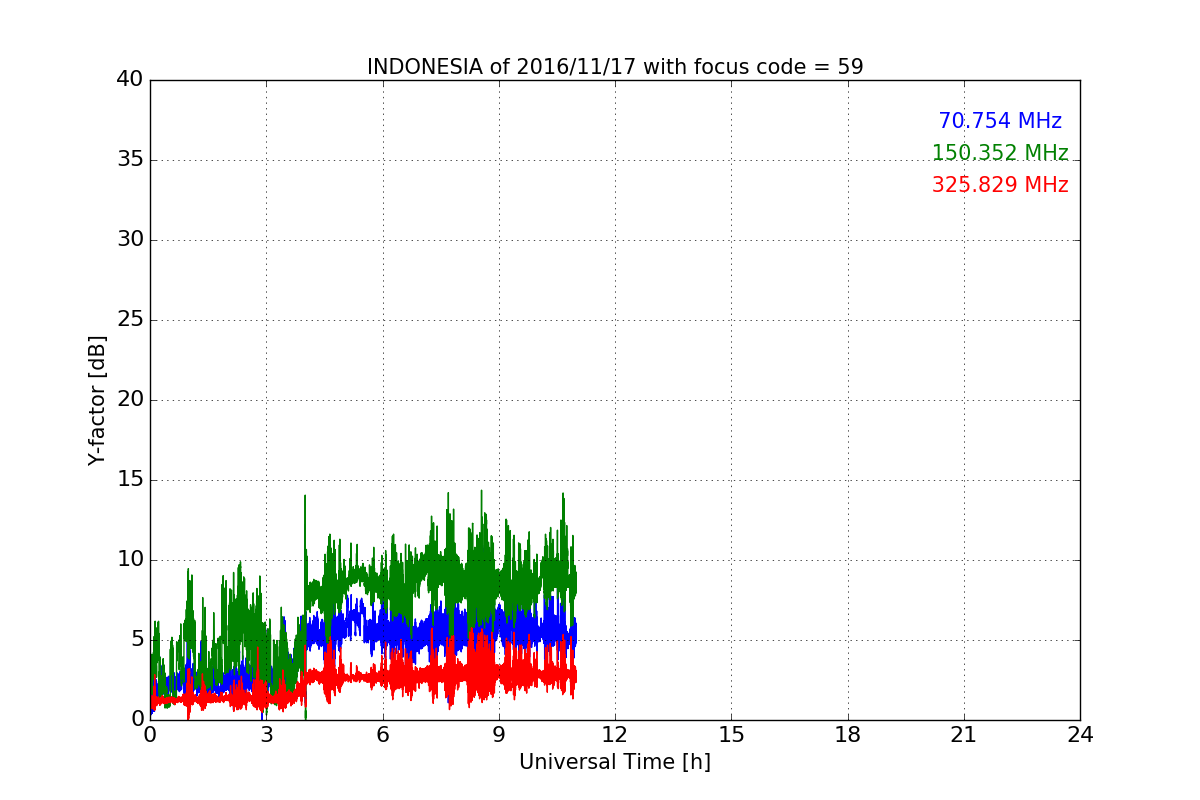Click the x-axis tick label 3
The image size is (1200, 800).
[266, 735]
